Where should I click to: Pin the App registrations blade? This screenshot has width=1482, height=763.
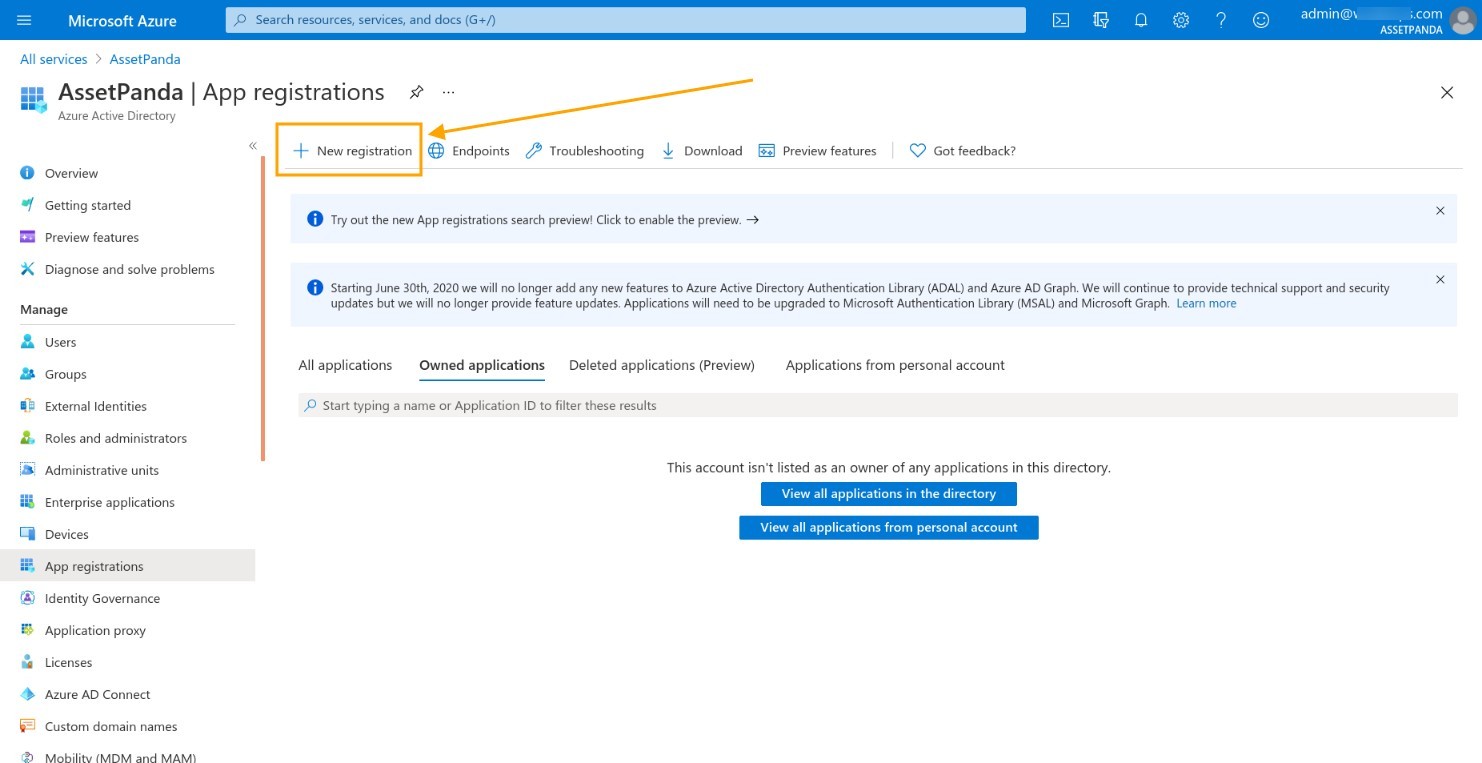coord(416,92)
